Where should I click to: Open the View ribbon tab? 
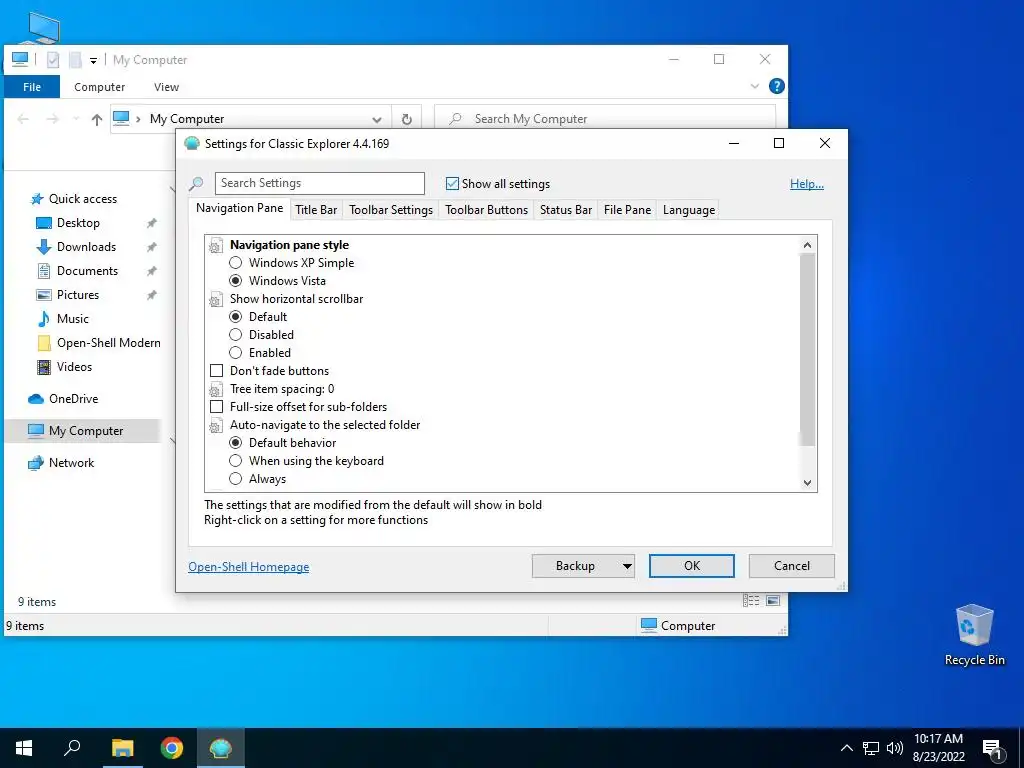click(x=166, y=87)
